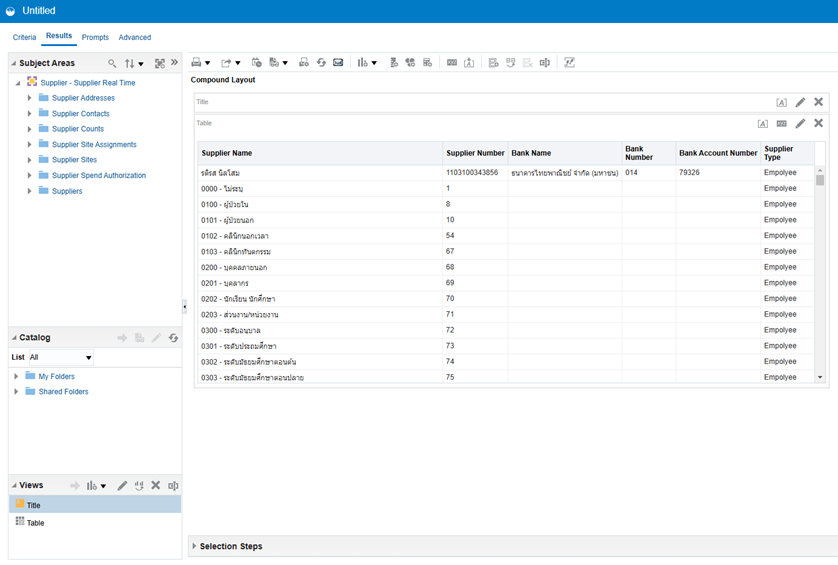Expand the Supplier Contacts folder
838x565 pixels.
tap(29, 113)
